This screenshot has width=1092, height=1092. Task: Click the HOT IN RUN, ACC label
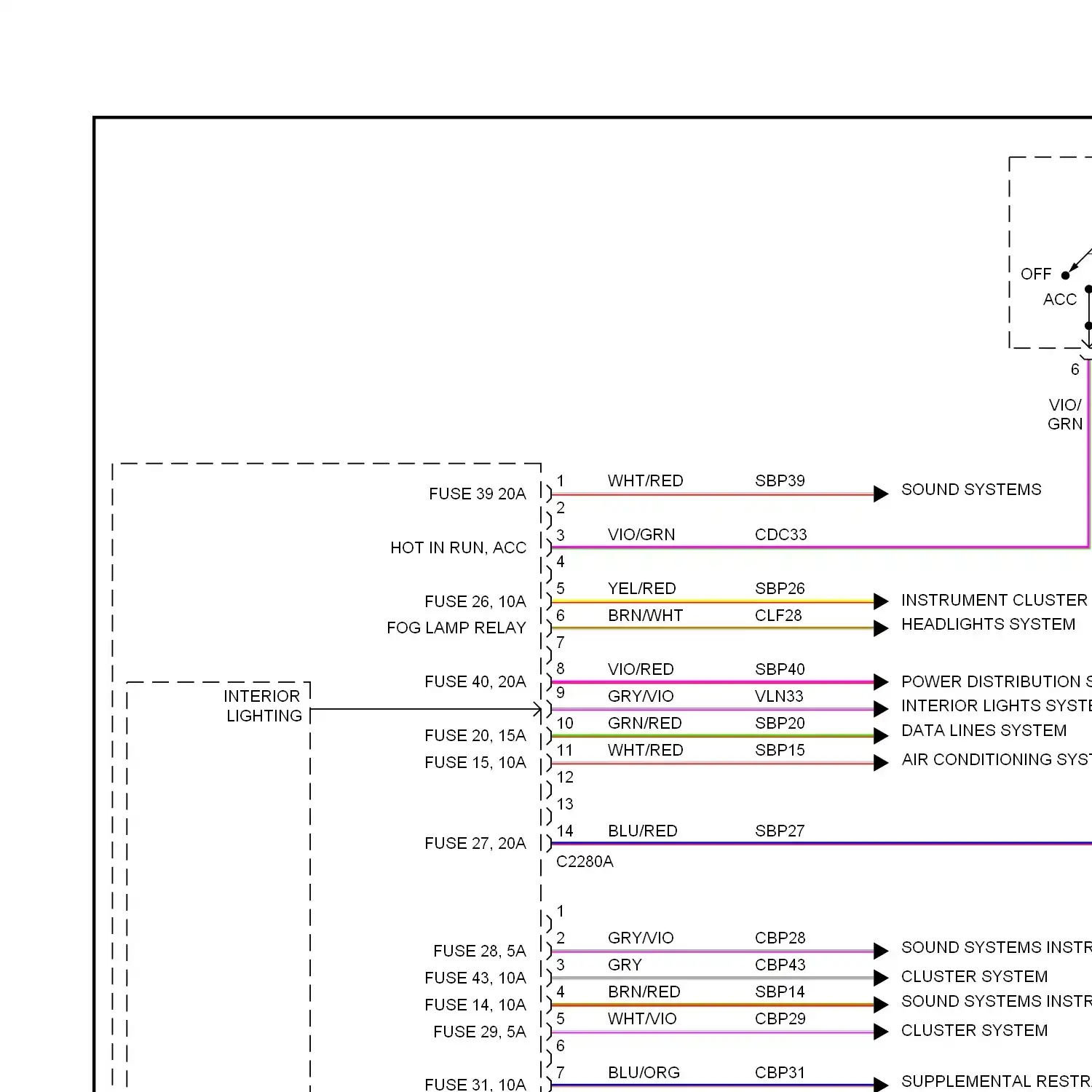(x=458, y=547)
